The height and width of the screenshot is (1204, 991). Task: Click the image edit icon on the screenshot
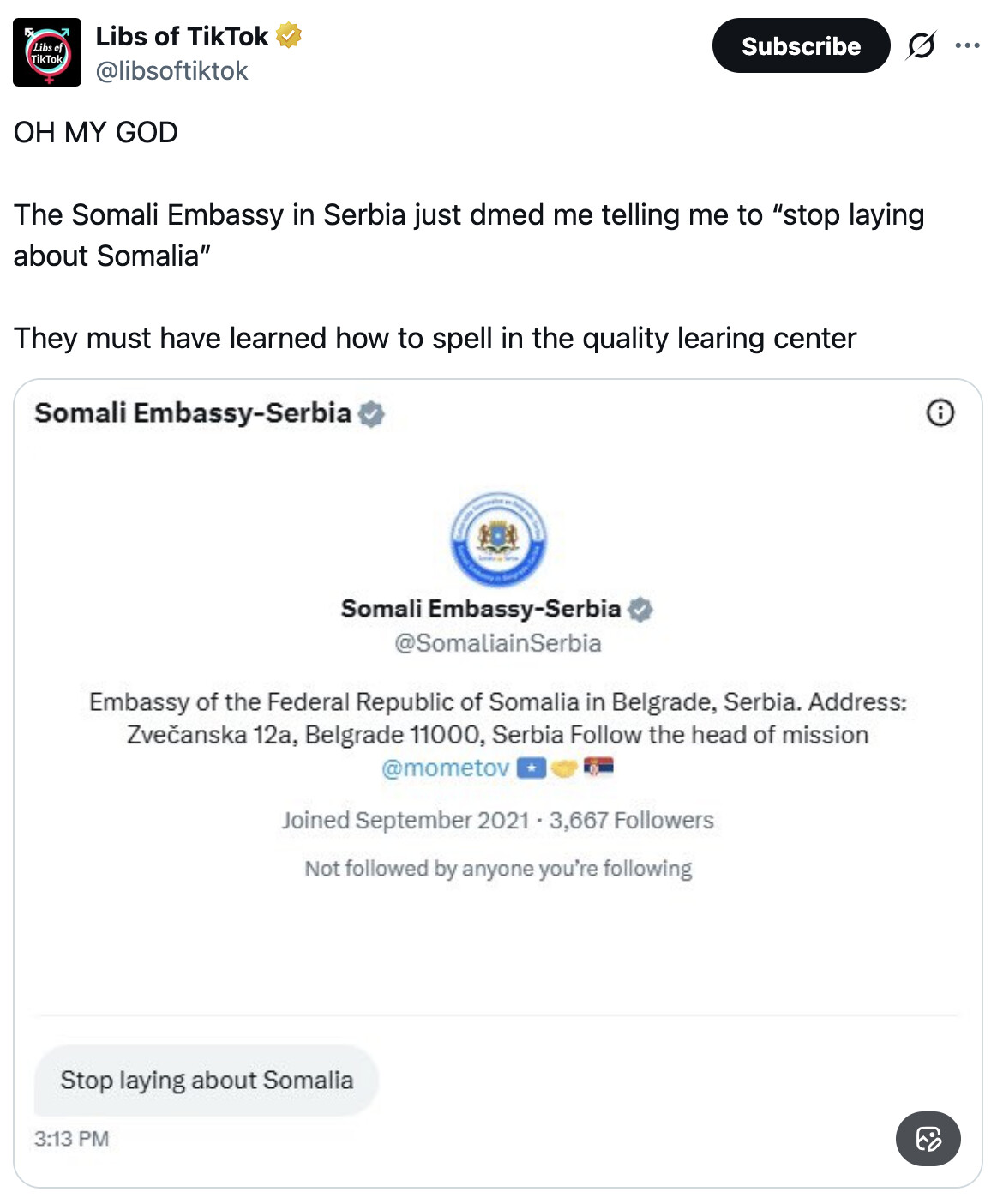click(x=928, y=1139)
